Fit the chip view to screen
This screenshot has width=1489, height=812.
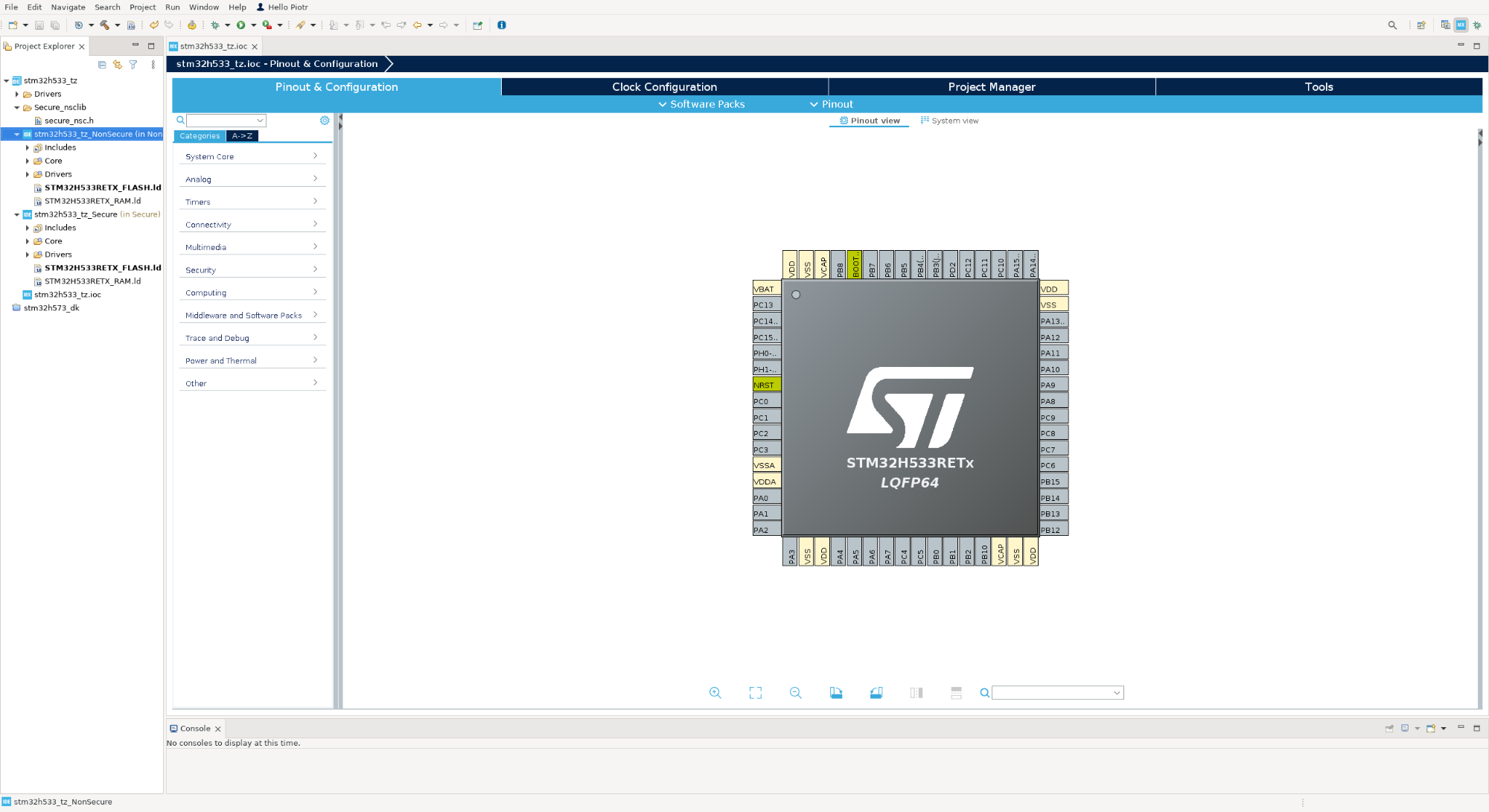[x=756, y=693]
